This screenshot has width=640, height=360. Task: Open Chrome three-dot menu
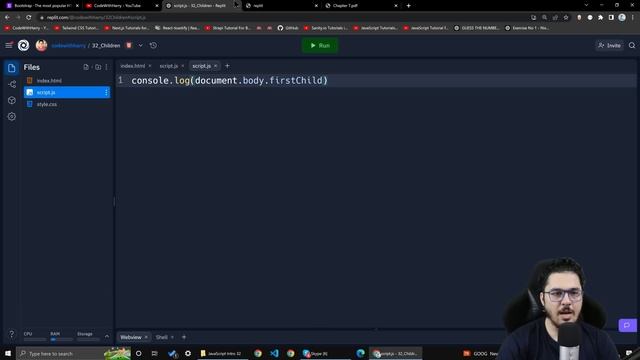pyautogui.click(x=633, y=17)
